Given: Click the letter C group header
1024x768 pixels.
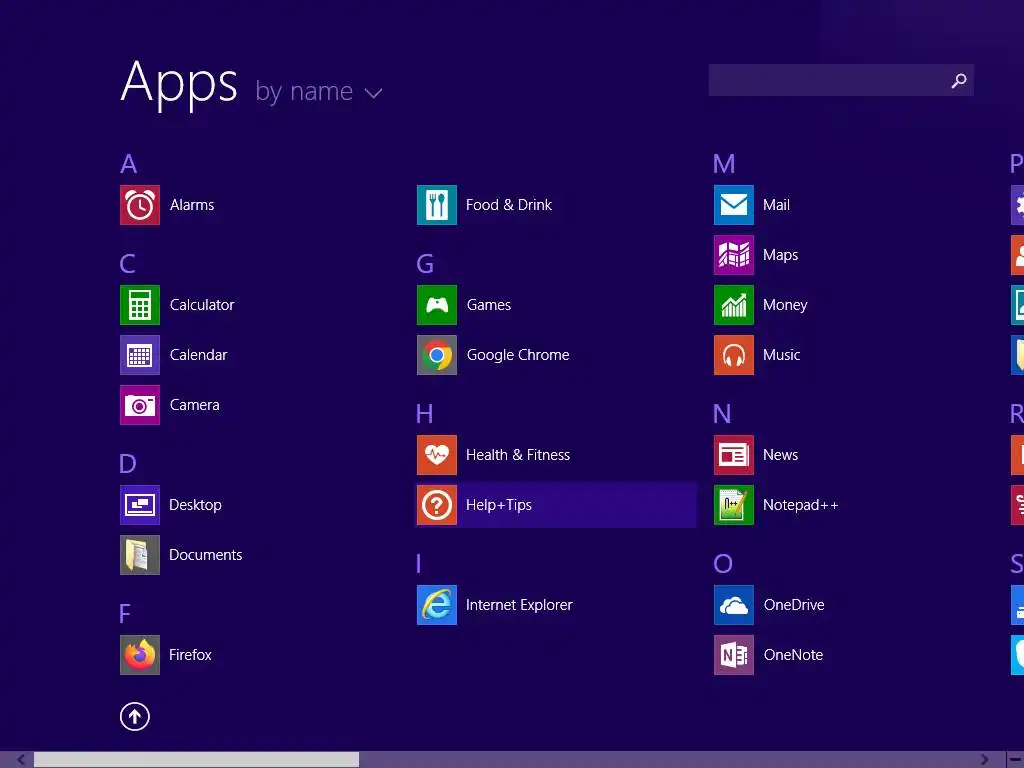Looking at the screenshot, I should click(x=128, y=264).
